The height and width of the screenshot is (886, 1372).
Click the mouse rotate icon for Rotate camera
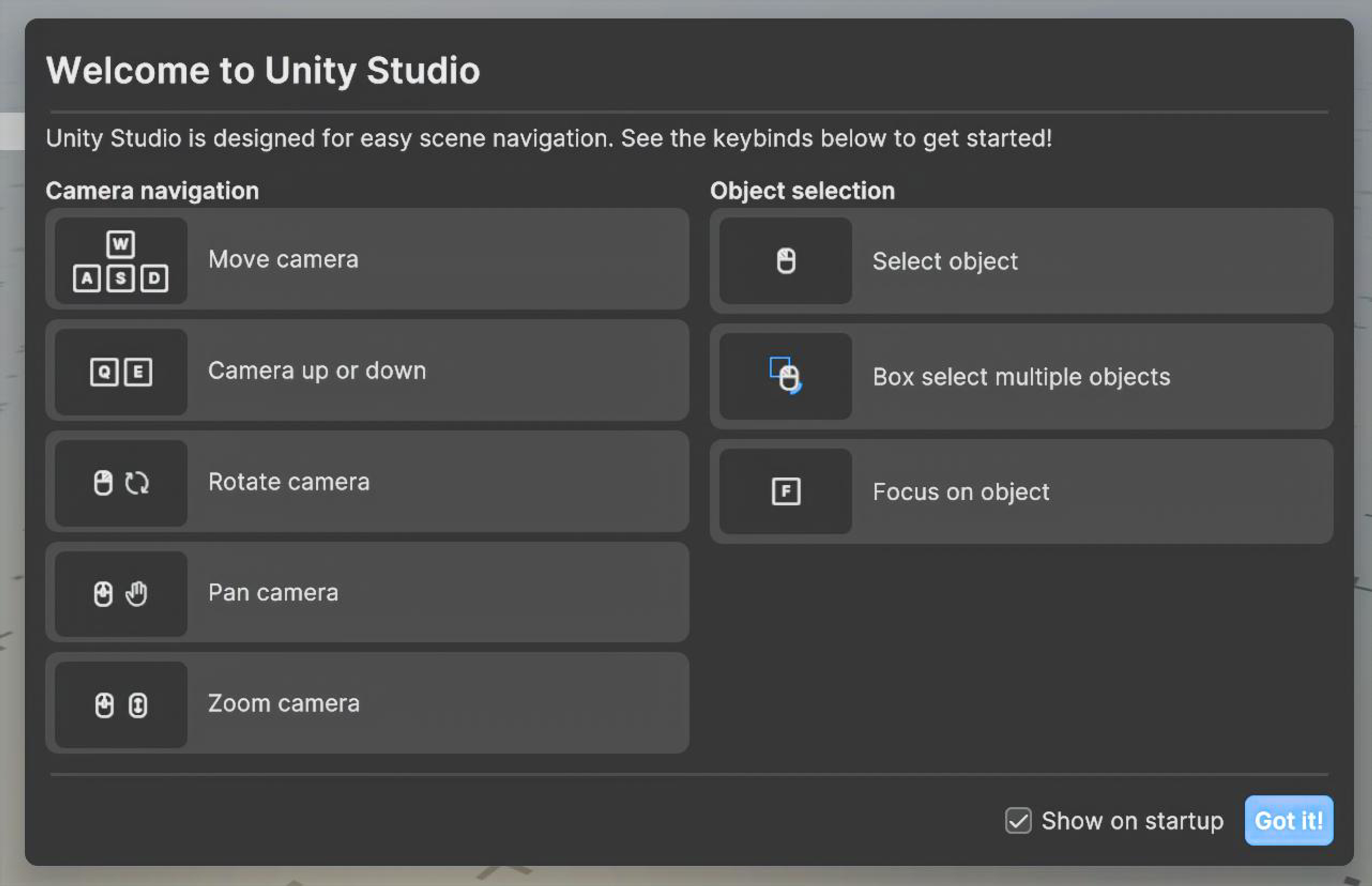click(121, 483)
